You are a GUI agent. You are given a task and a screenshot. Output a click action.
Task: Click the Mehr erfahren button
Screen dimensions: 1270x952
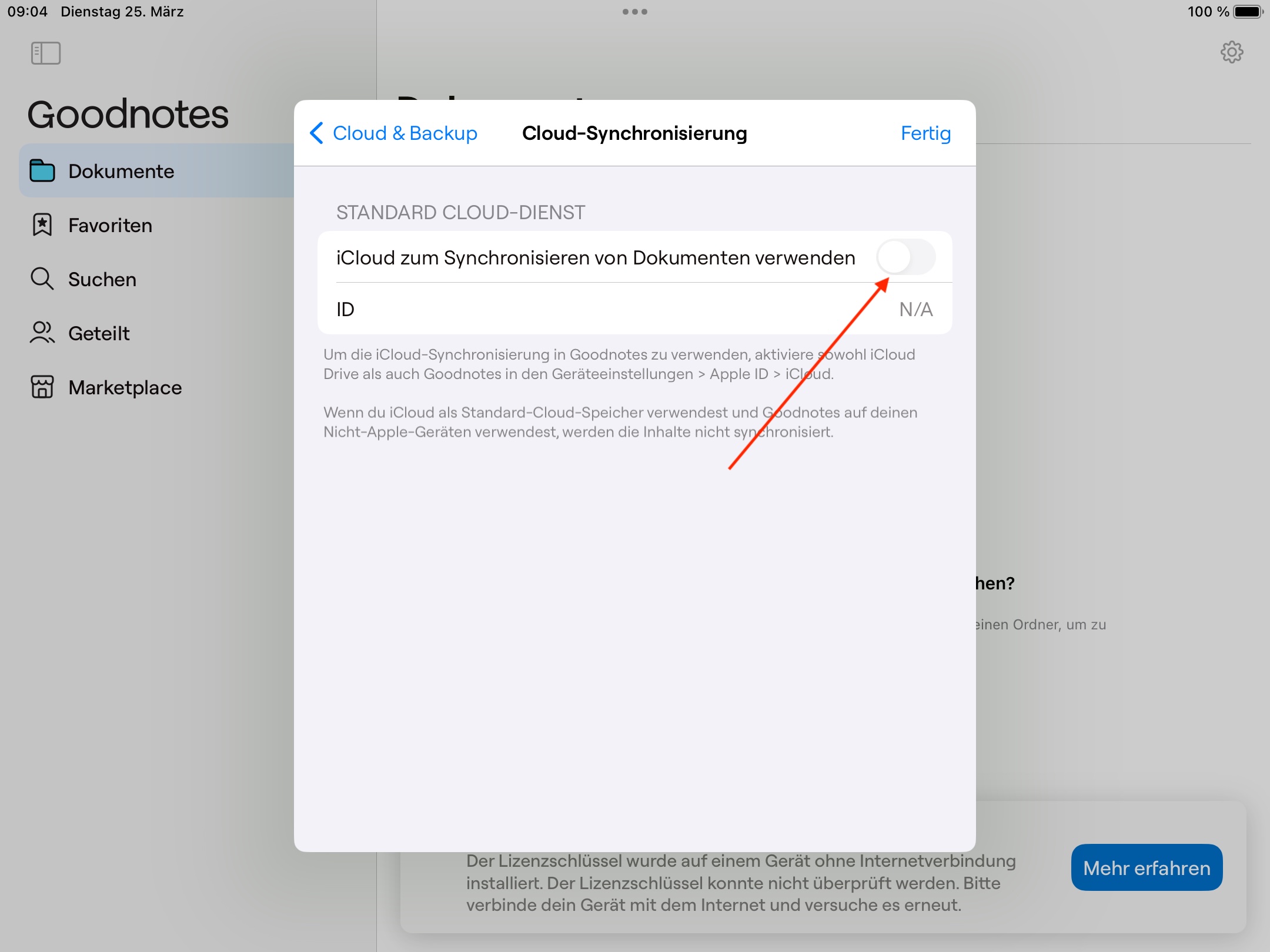pyautogui.click(x=1147, y=867)
